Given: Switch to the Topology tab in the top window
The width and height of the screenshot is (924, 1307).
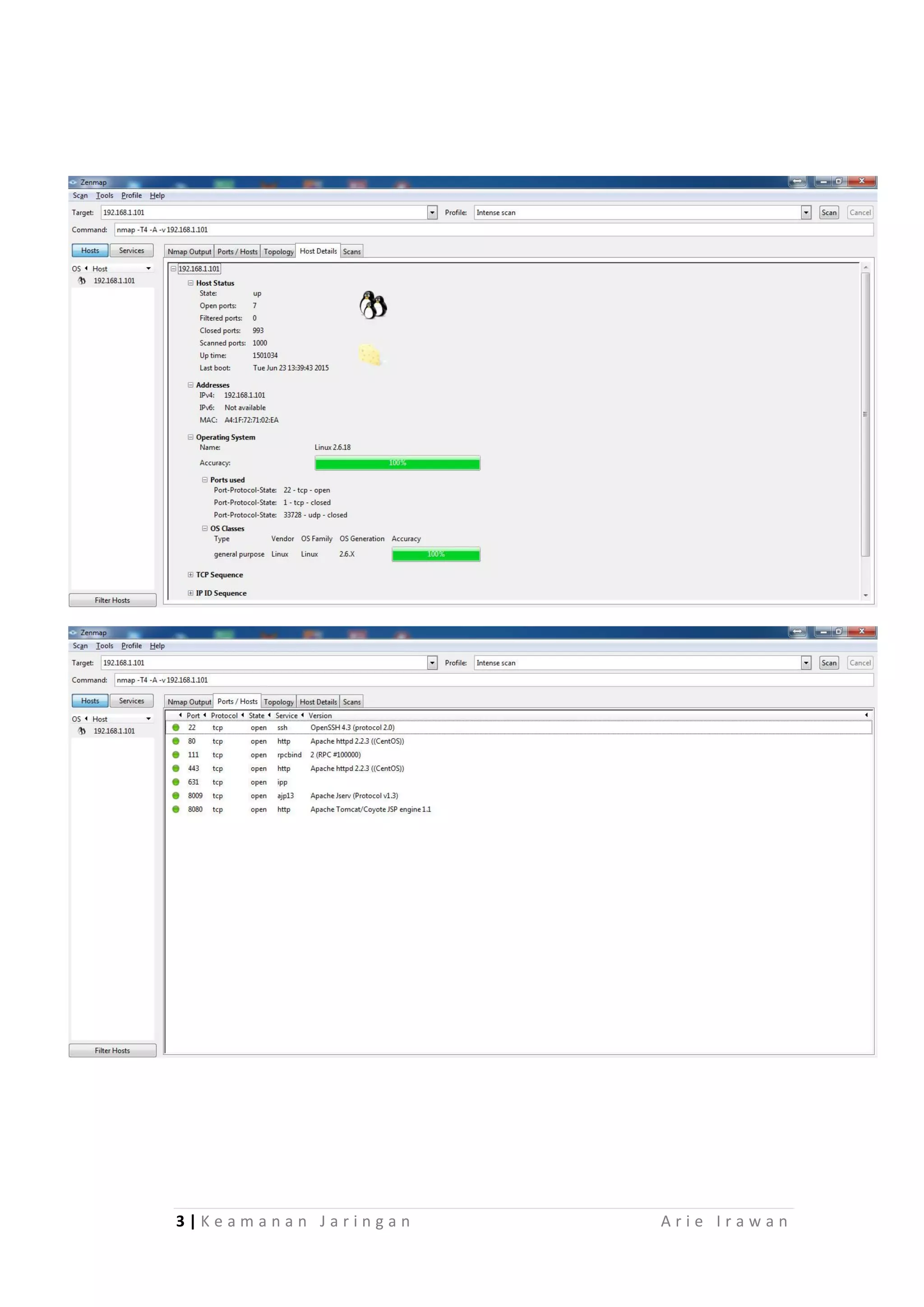Looking at the screenshot, I should 278,252.
